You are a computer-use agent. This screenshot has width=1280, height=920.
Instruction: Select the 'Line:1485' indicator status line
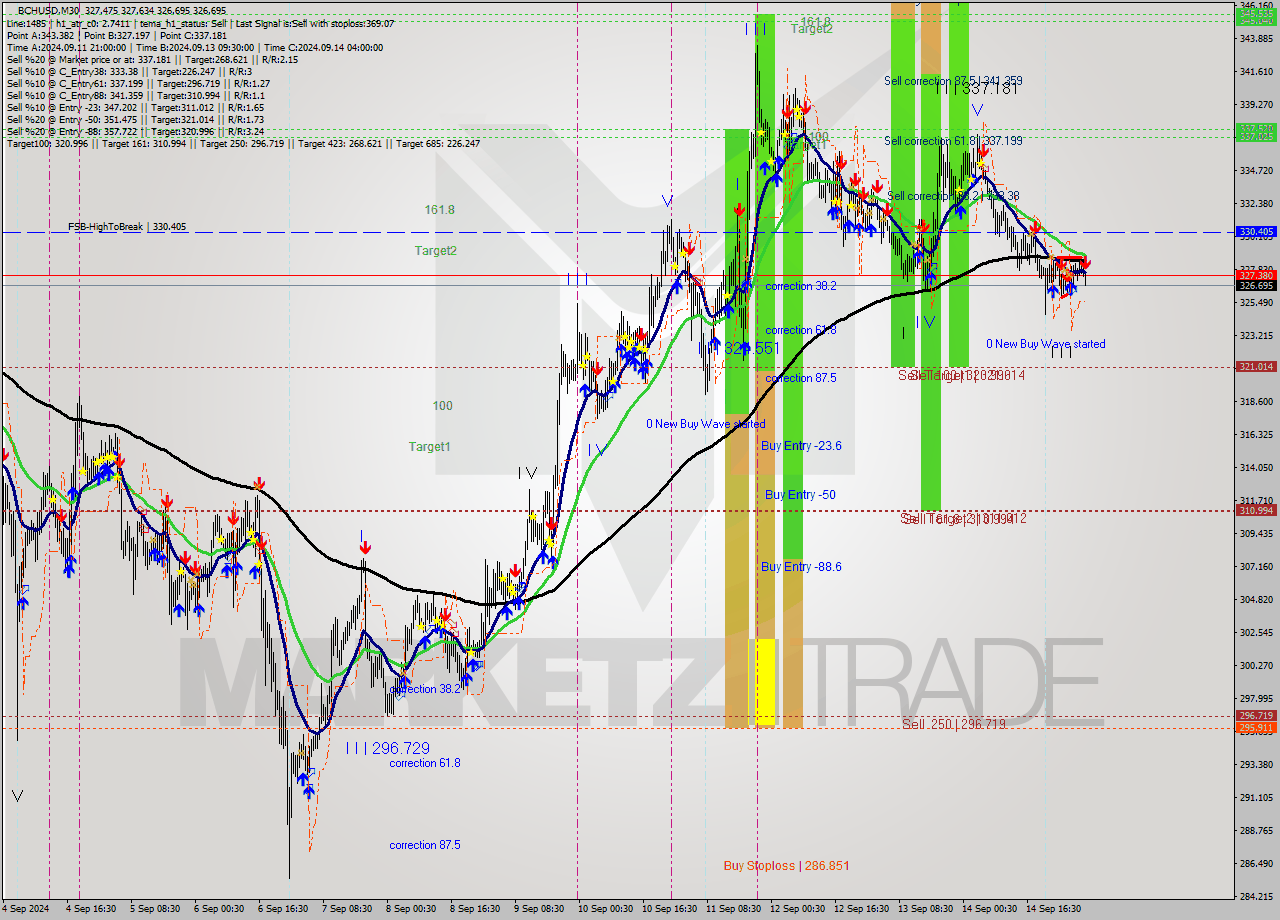point(200,23)
